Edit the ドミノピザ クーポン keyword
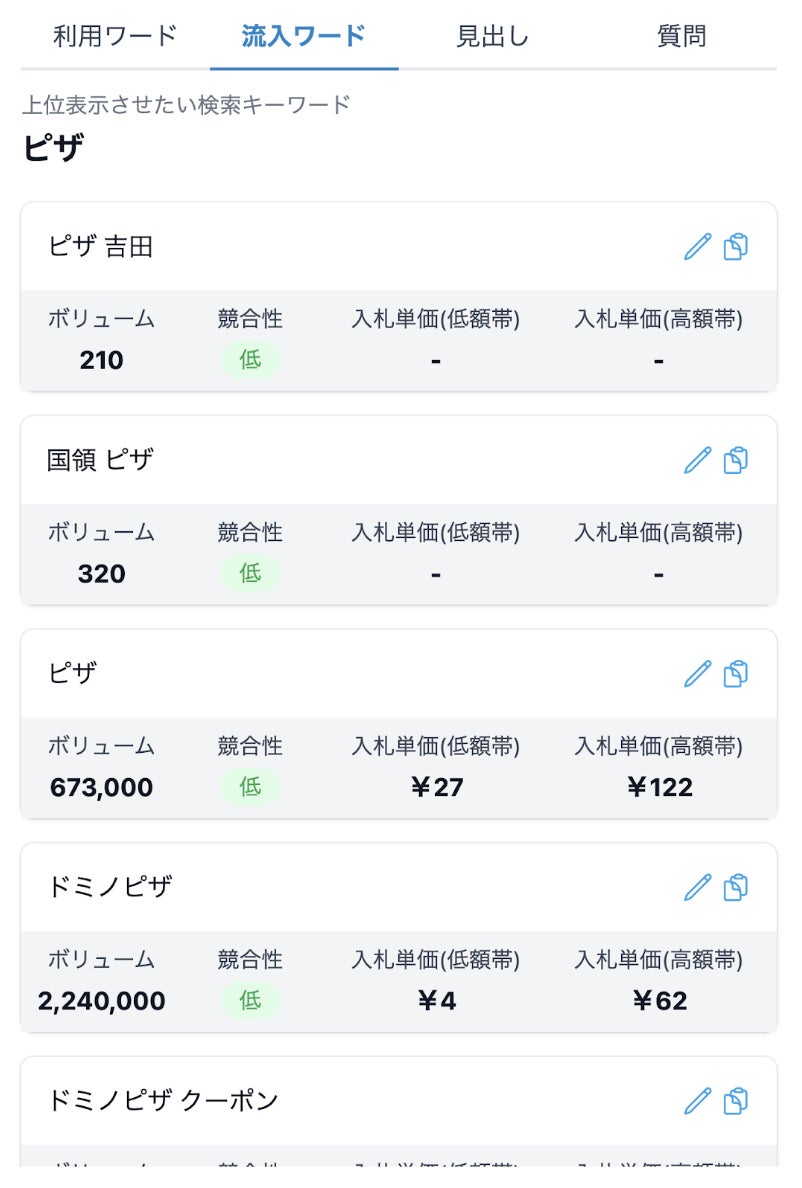 tap(697, 1101)
